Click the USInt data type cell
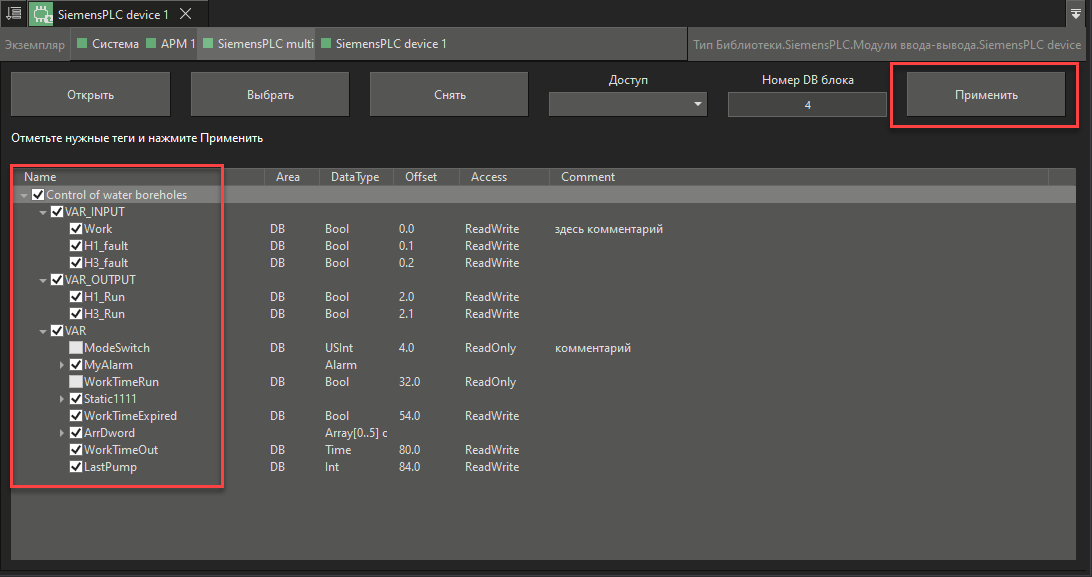 (339, 347)
